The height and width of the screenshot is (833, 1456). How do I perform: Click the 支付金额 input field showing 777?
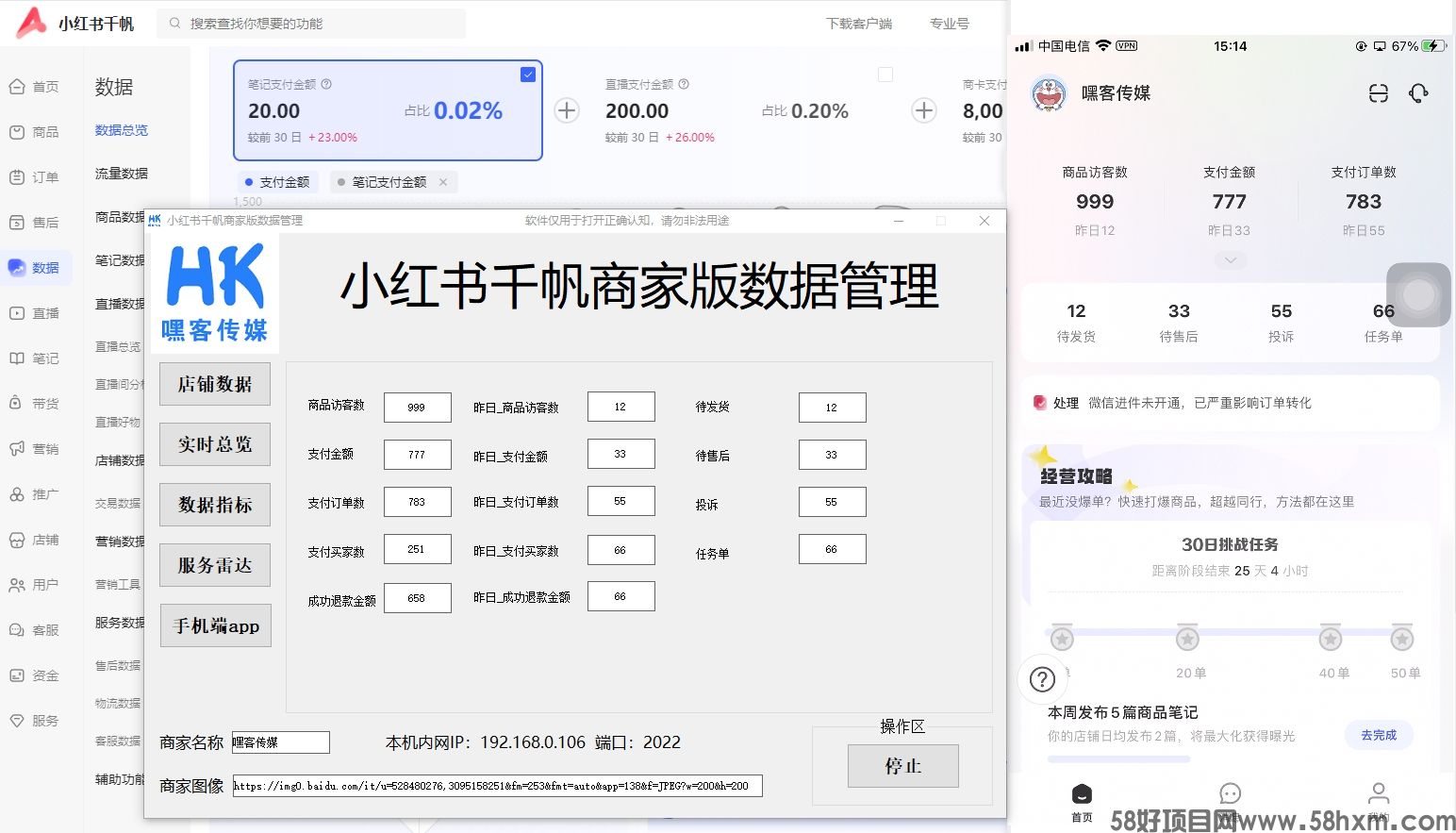(x=418, y=455)
